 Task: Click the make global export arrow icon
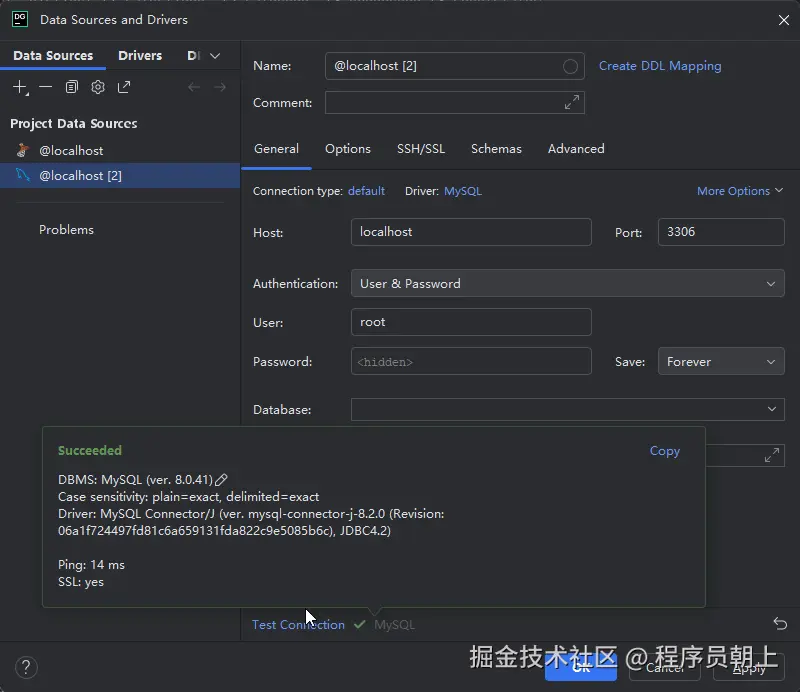click(124, 87)
